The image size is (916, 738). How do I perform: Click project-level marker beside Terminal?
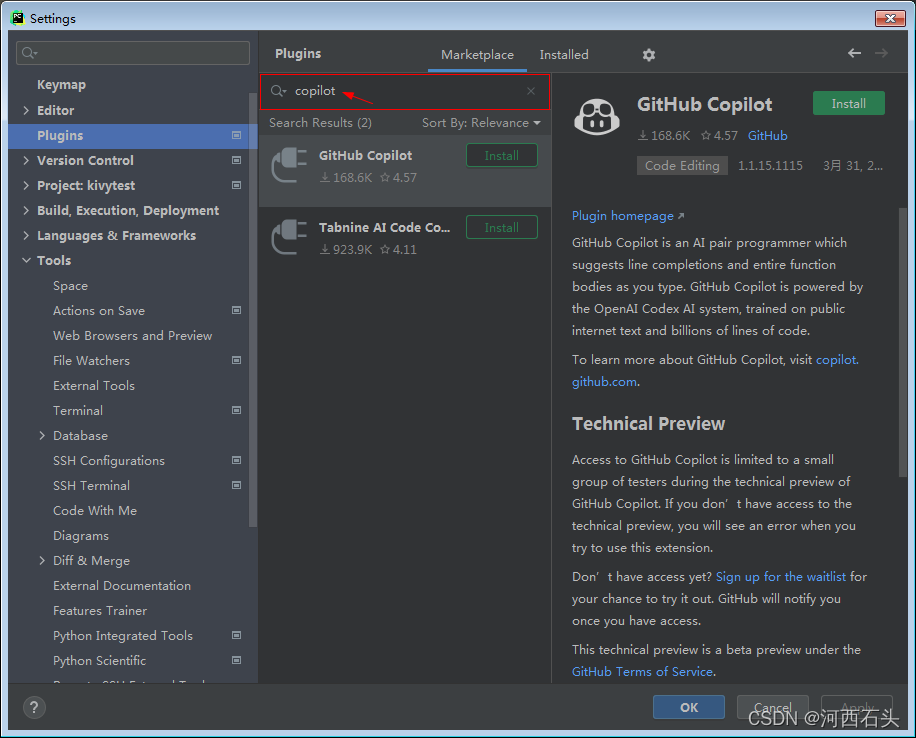[237, 410]
